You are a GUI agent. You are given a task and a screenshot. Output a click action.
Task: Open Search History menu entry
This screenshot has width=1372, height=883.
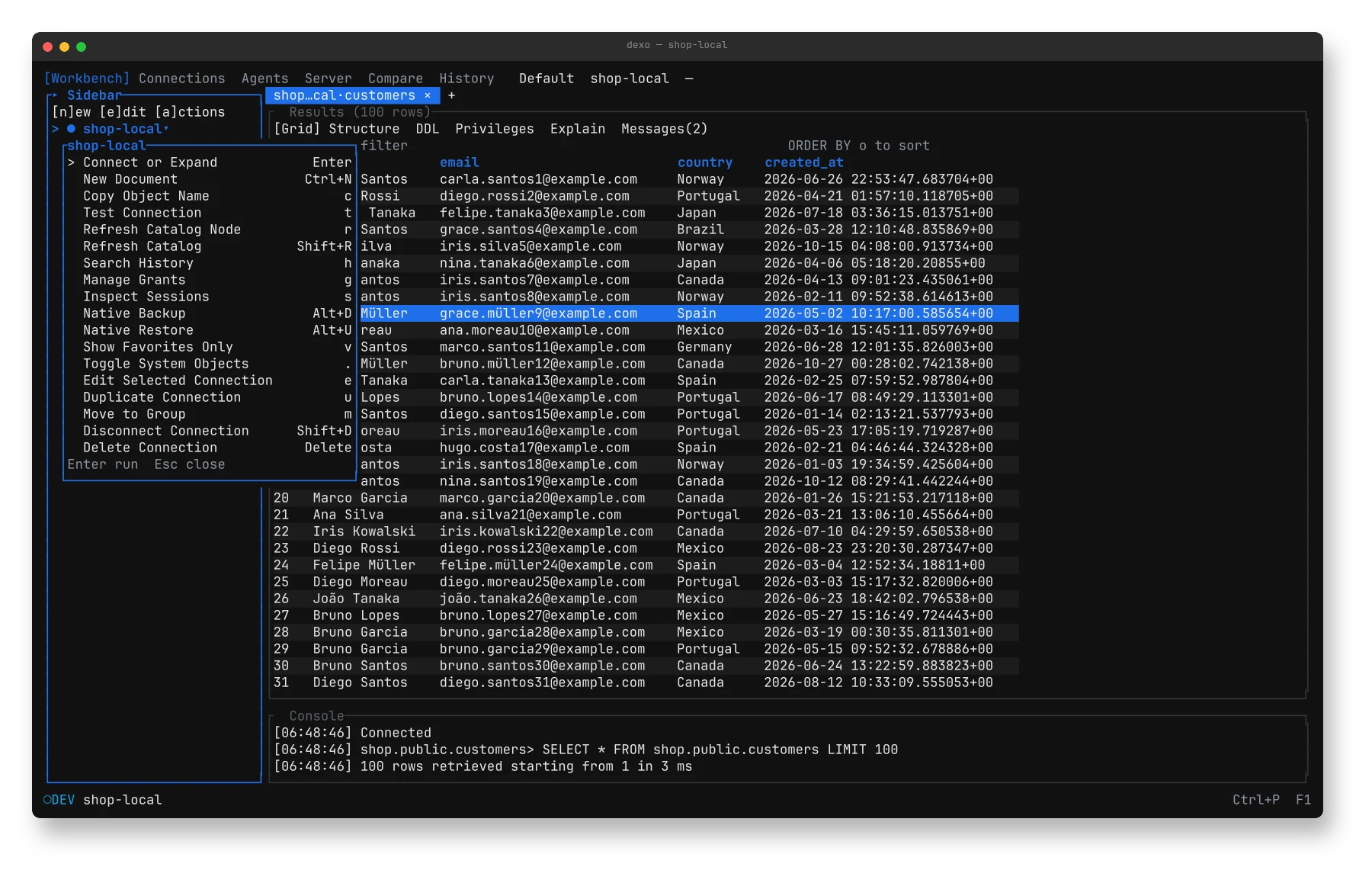210,263
